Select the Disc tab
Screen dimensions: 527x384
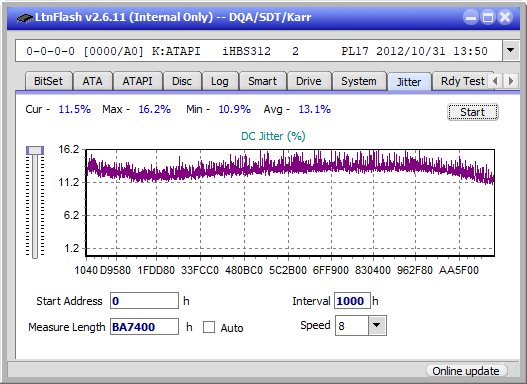[182, 81]
